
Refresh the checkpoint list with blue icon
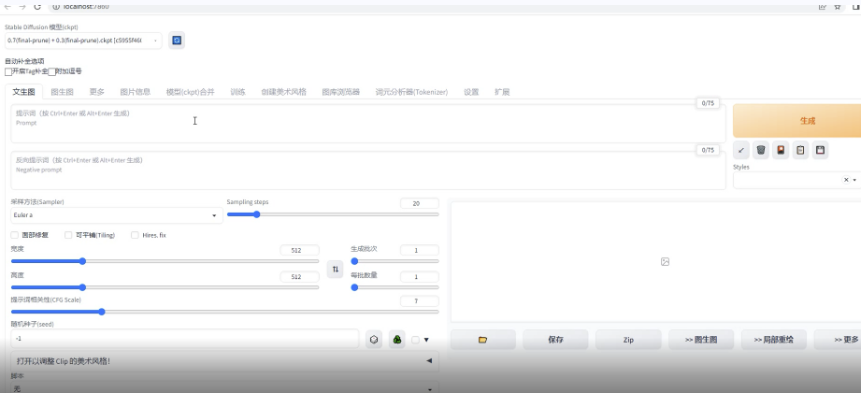(177, 40)
